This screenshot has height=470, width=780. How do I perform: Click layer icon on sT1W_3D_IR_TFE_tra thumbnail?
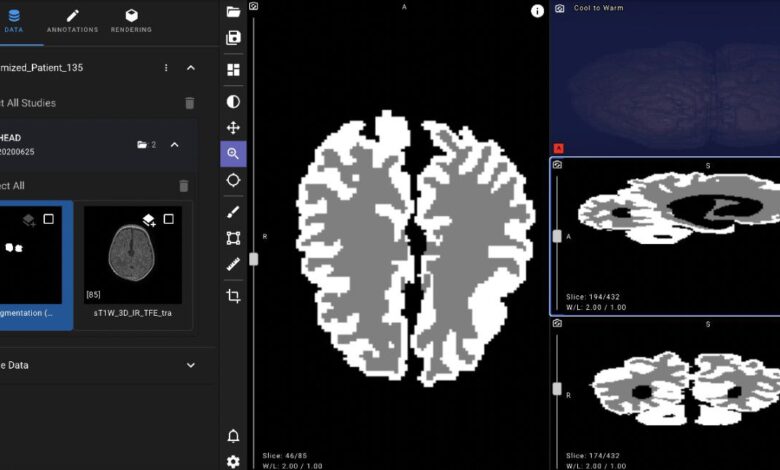pyautogui.click(x=148, y=220)
